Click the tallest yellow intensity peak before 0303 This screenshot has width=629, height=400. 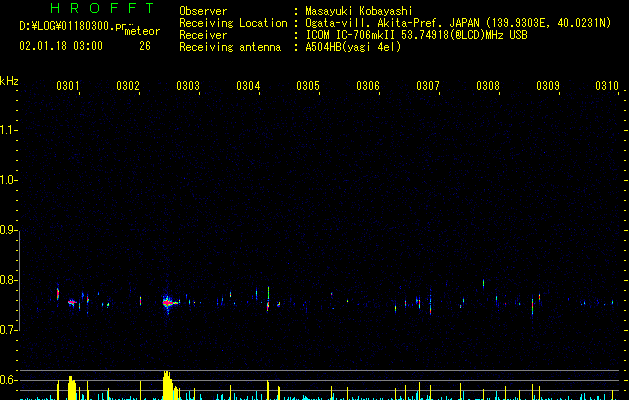coord(167,385)
